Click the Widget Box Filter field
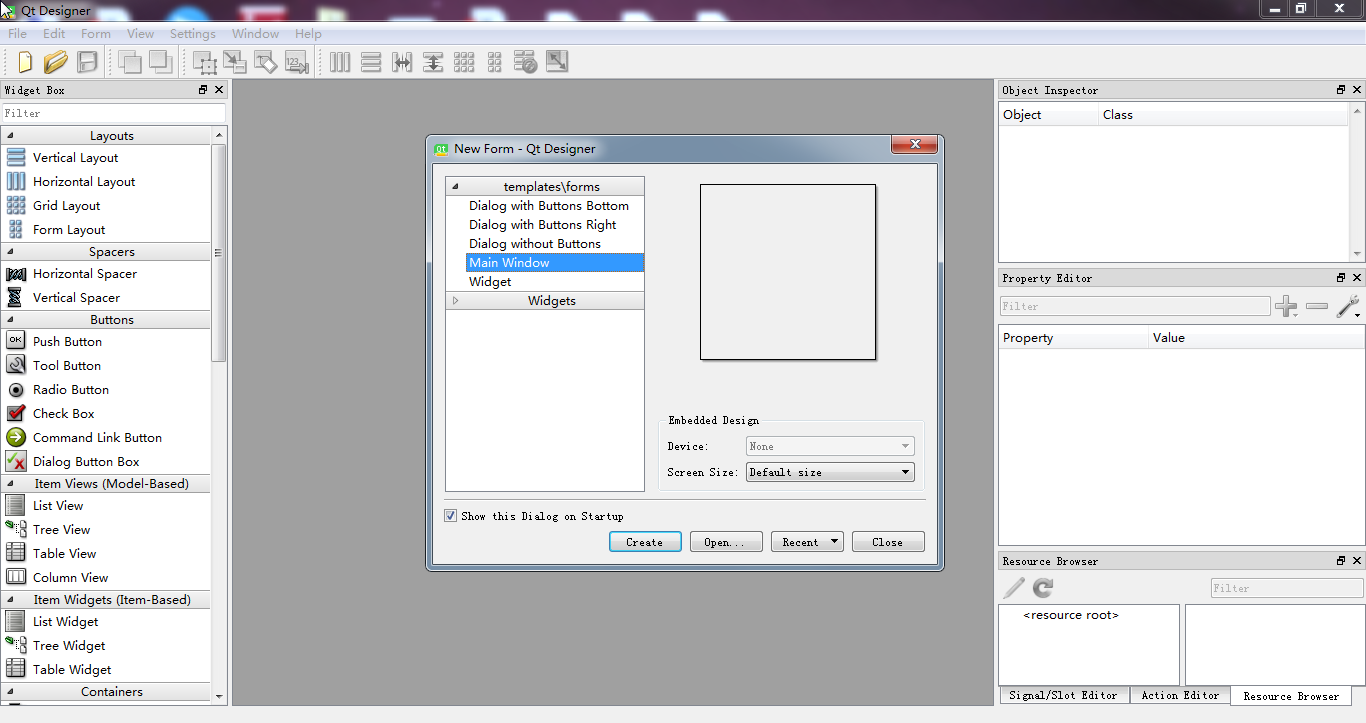 (114, 113)
